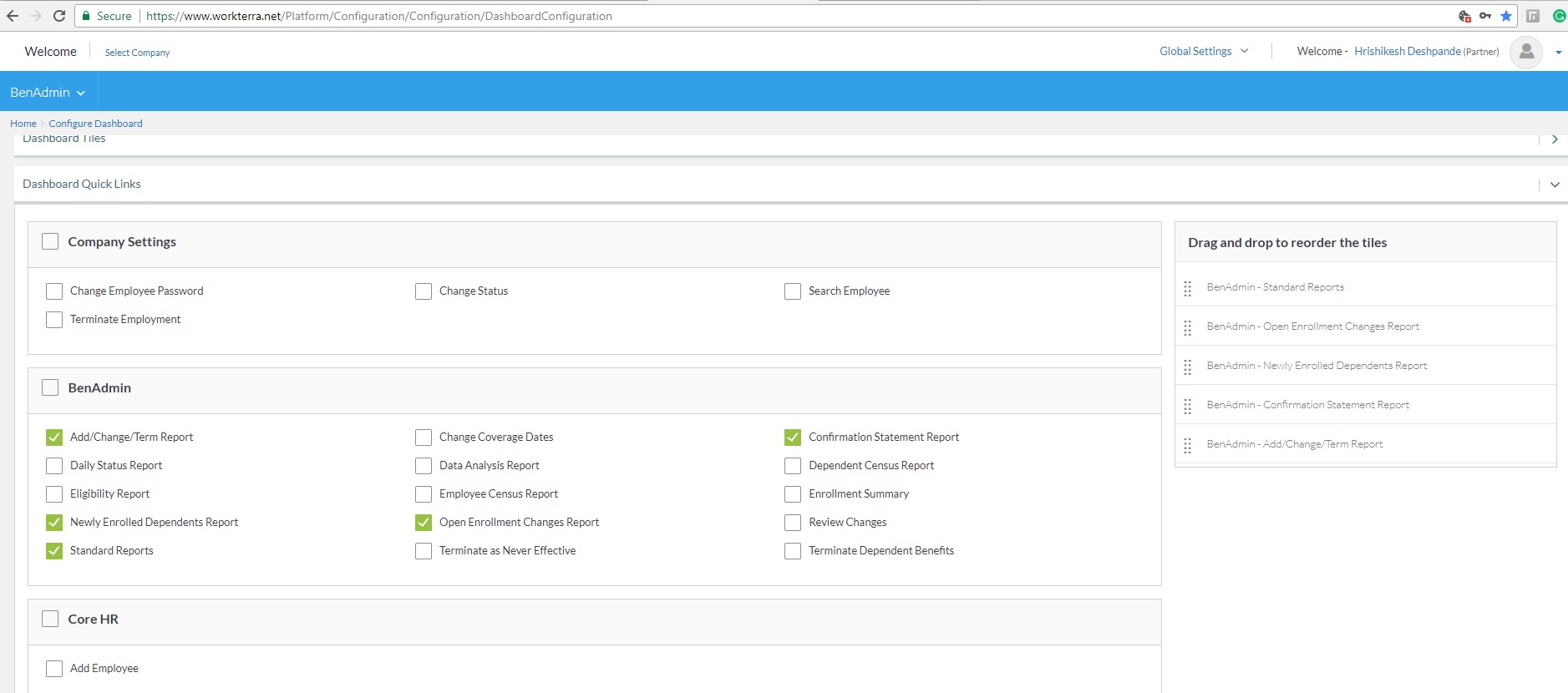The image size is (1568, 693).
Task: Select BenAdmin - Confirmation Statement Report row
Action: [1365, 405]
